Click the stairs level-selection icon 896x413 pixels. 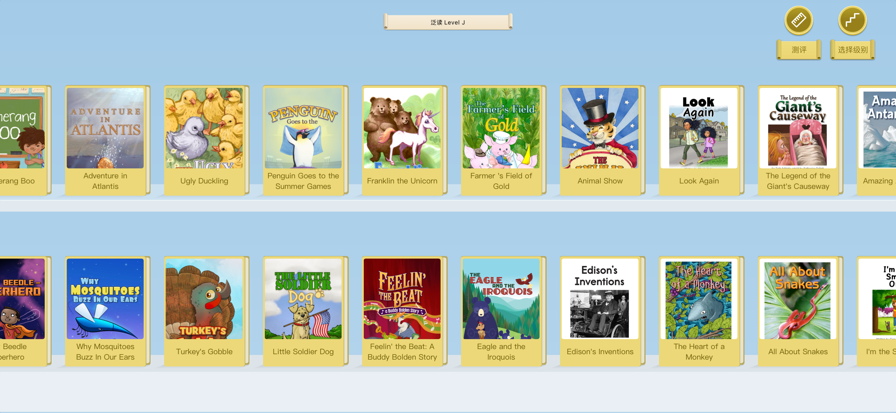pyautogui.click(x=852, y=21)
